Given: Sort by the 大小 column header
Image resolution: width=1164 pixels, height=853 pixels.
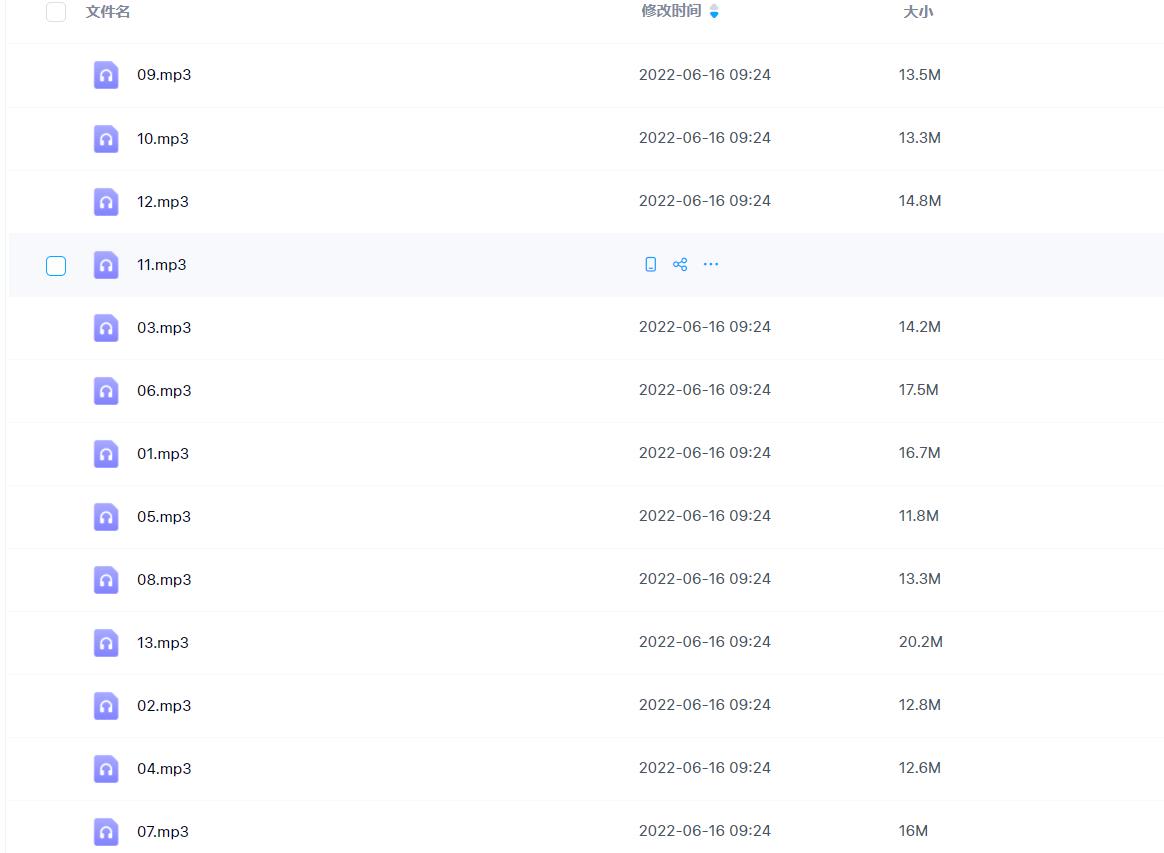Looking at the screenshot, I should pyautogui.click(x=918, y=12).
